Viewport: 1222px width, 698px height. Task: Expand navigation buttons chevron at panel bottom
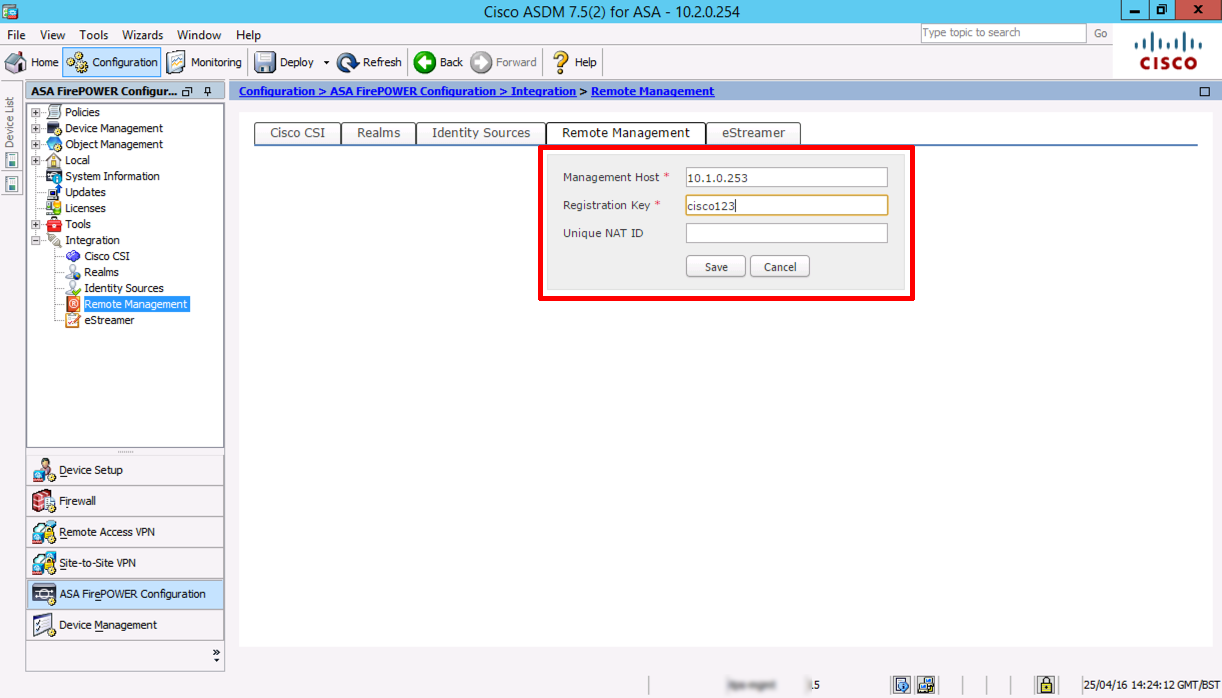coord(217,655)
